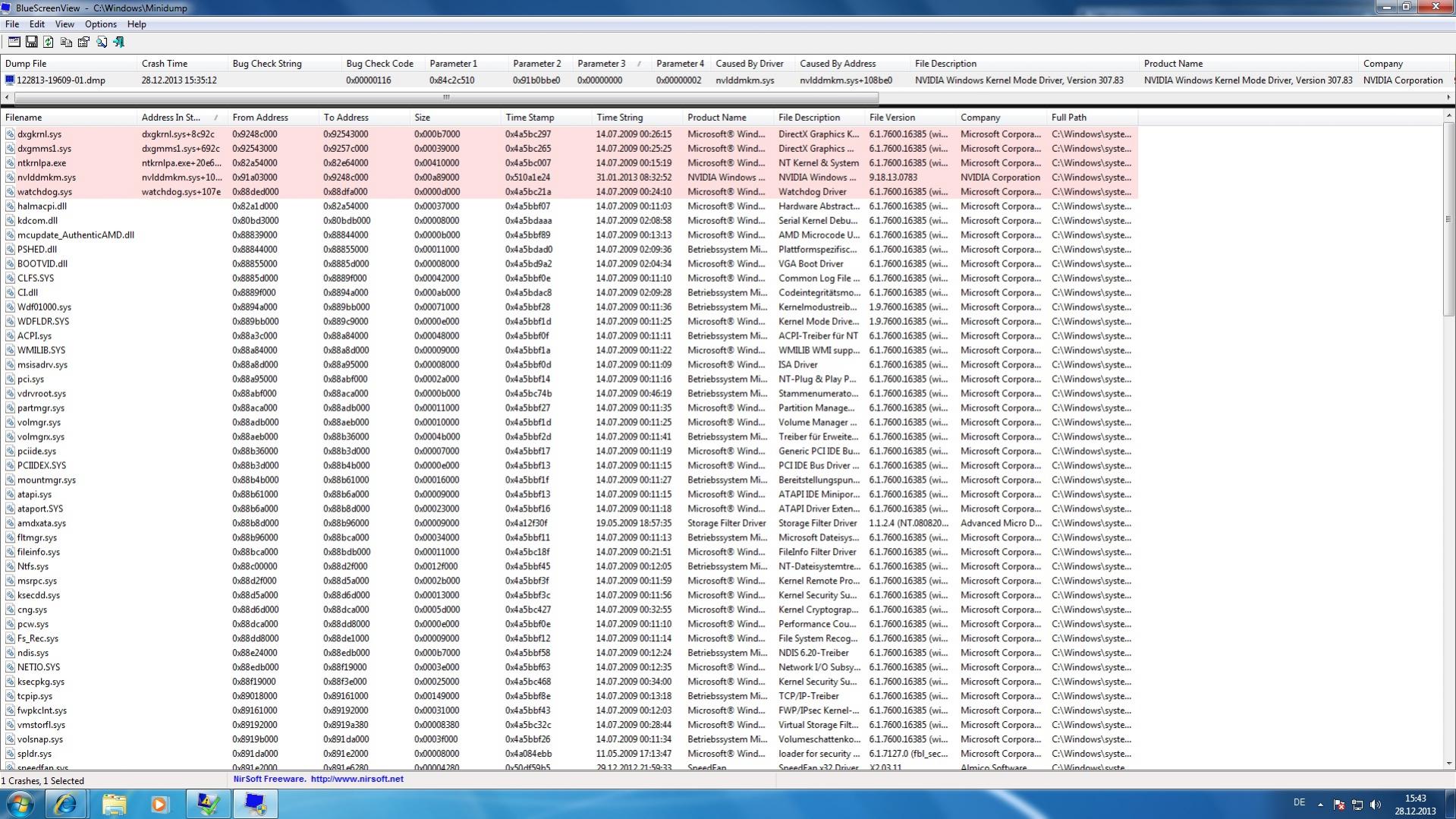Open the Help menu
The height and width of the screenshot is (819, 1456).
[x=137, y=24]
